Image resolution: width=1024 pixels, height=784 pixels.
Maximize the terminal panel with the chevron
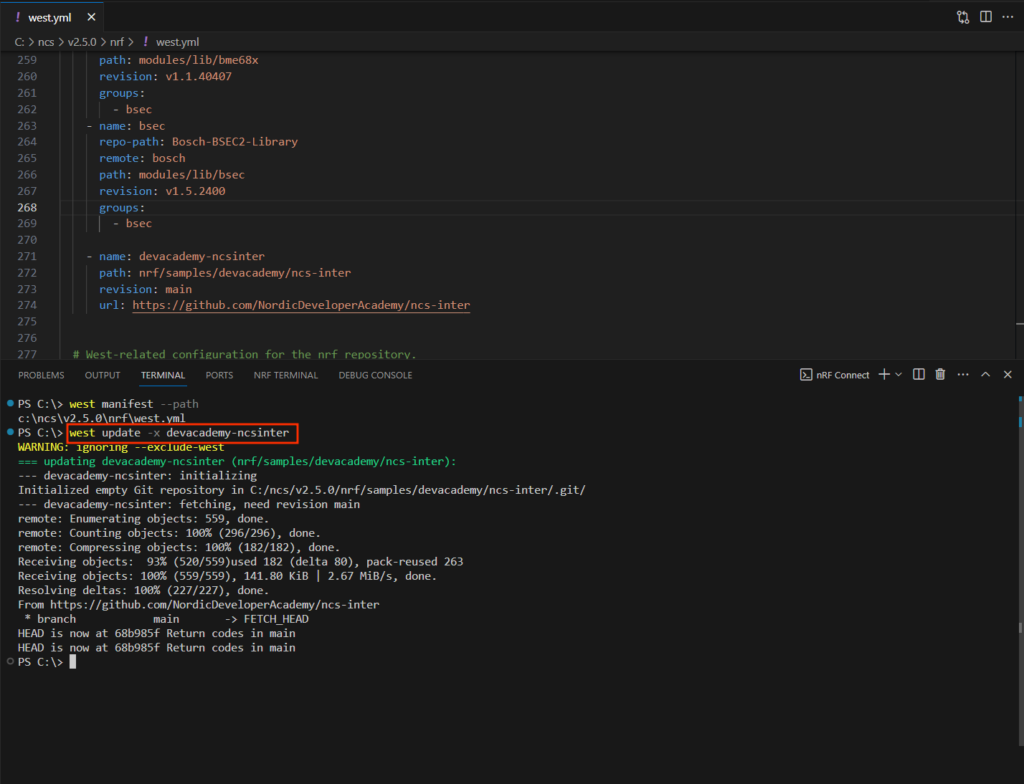click(x=986, y=374)
